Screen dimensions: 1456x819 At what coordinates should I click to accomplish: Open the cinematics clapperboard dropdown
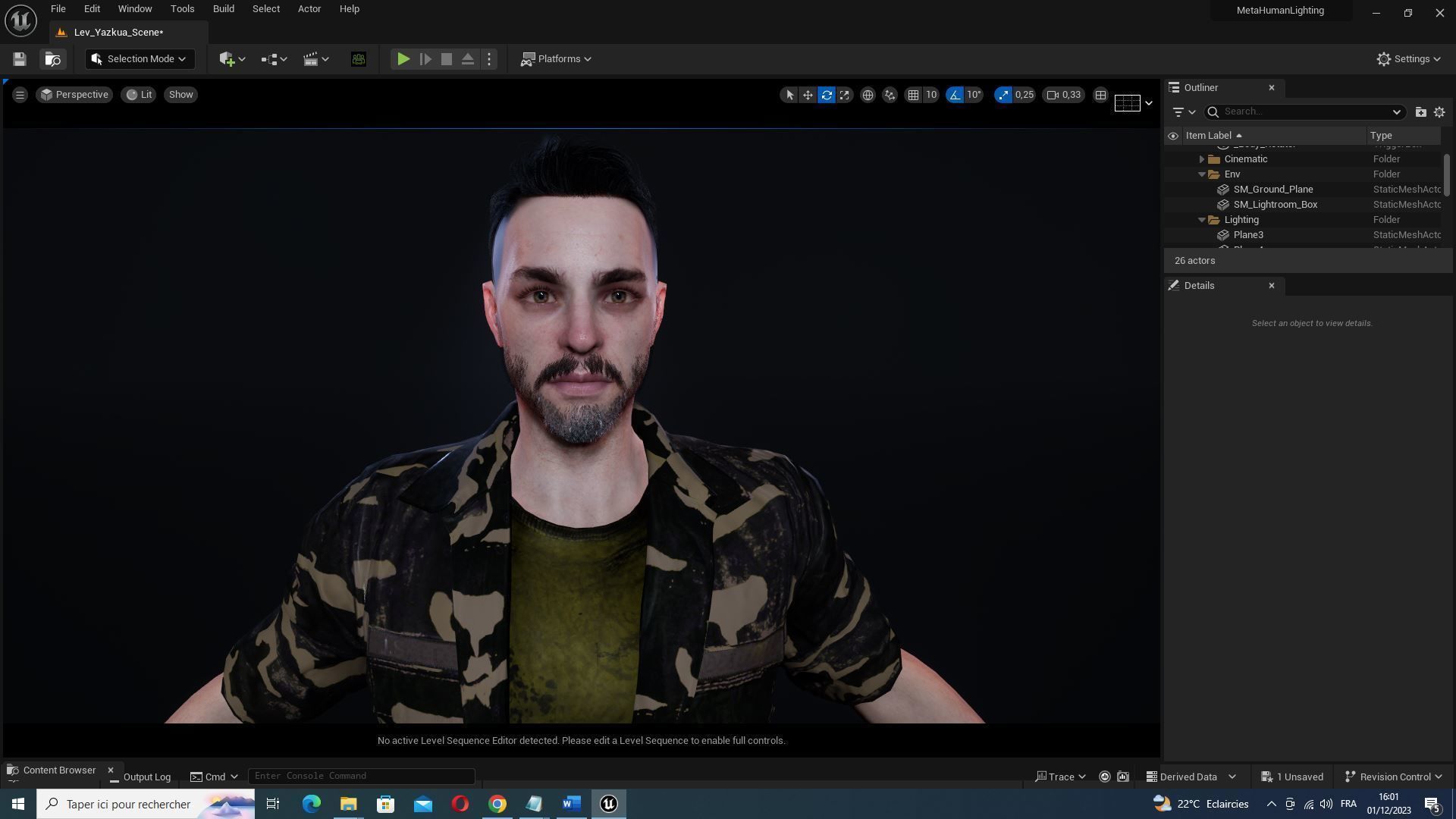(315, 59)
